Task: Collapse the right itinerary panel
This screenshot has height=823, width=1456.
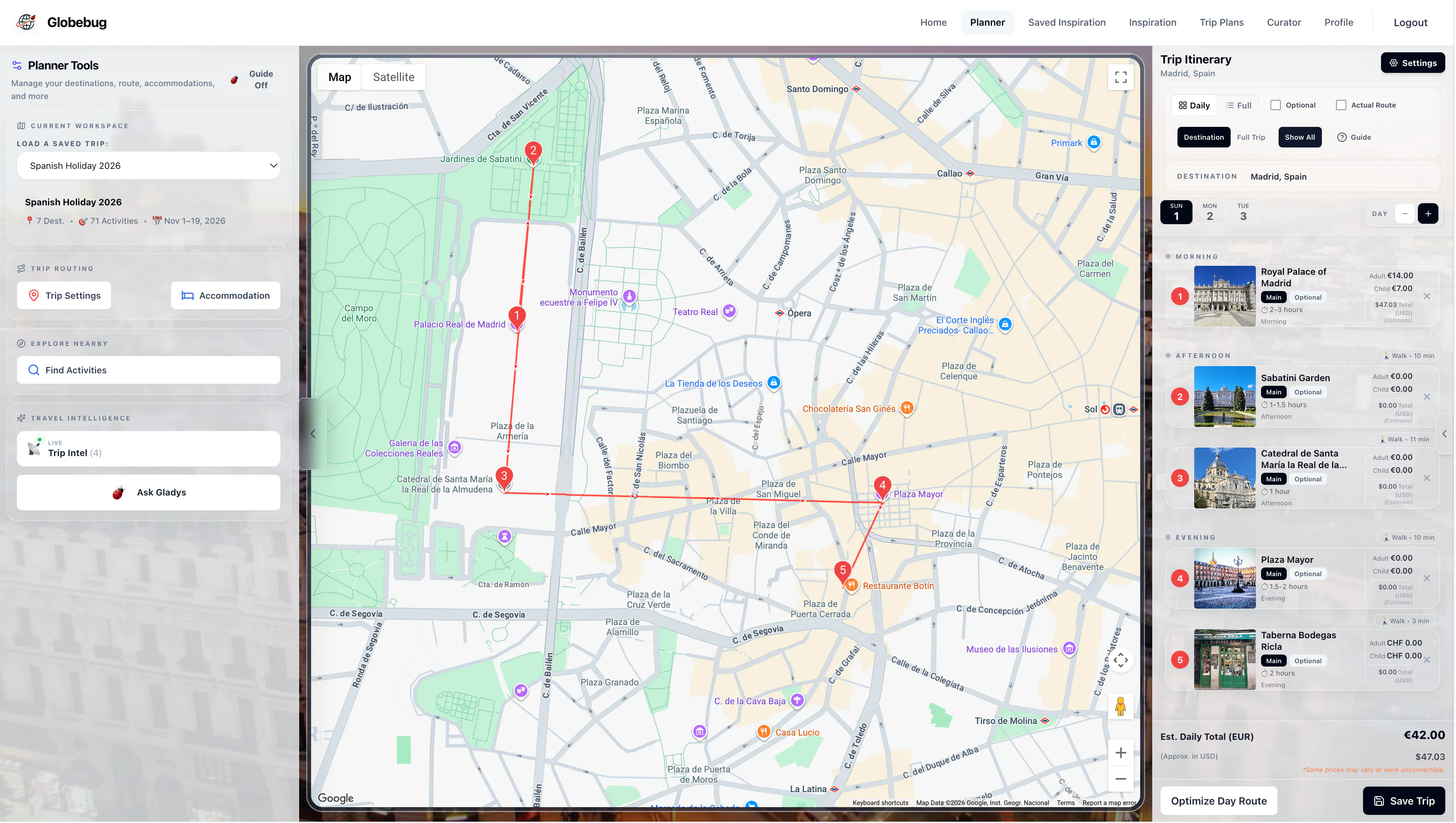Action: coord(1444,433)
